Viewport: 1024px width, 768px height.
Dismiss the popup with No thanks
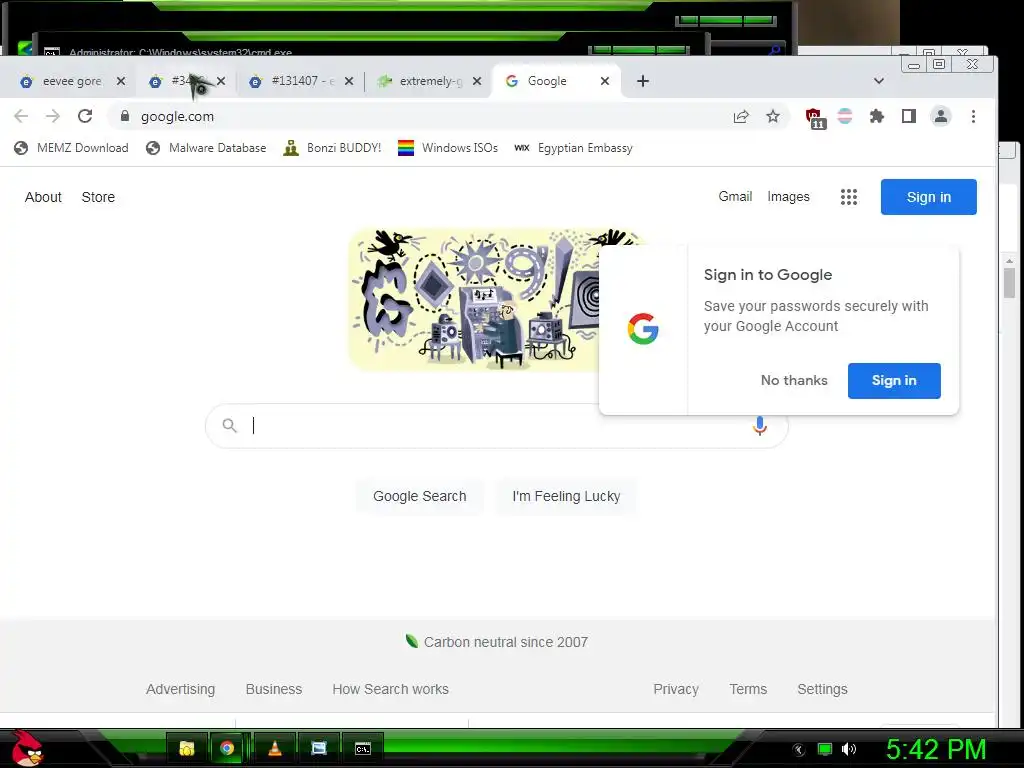pos(794,380)
